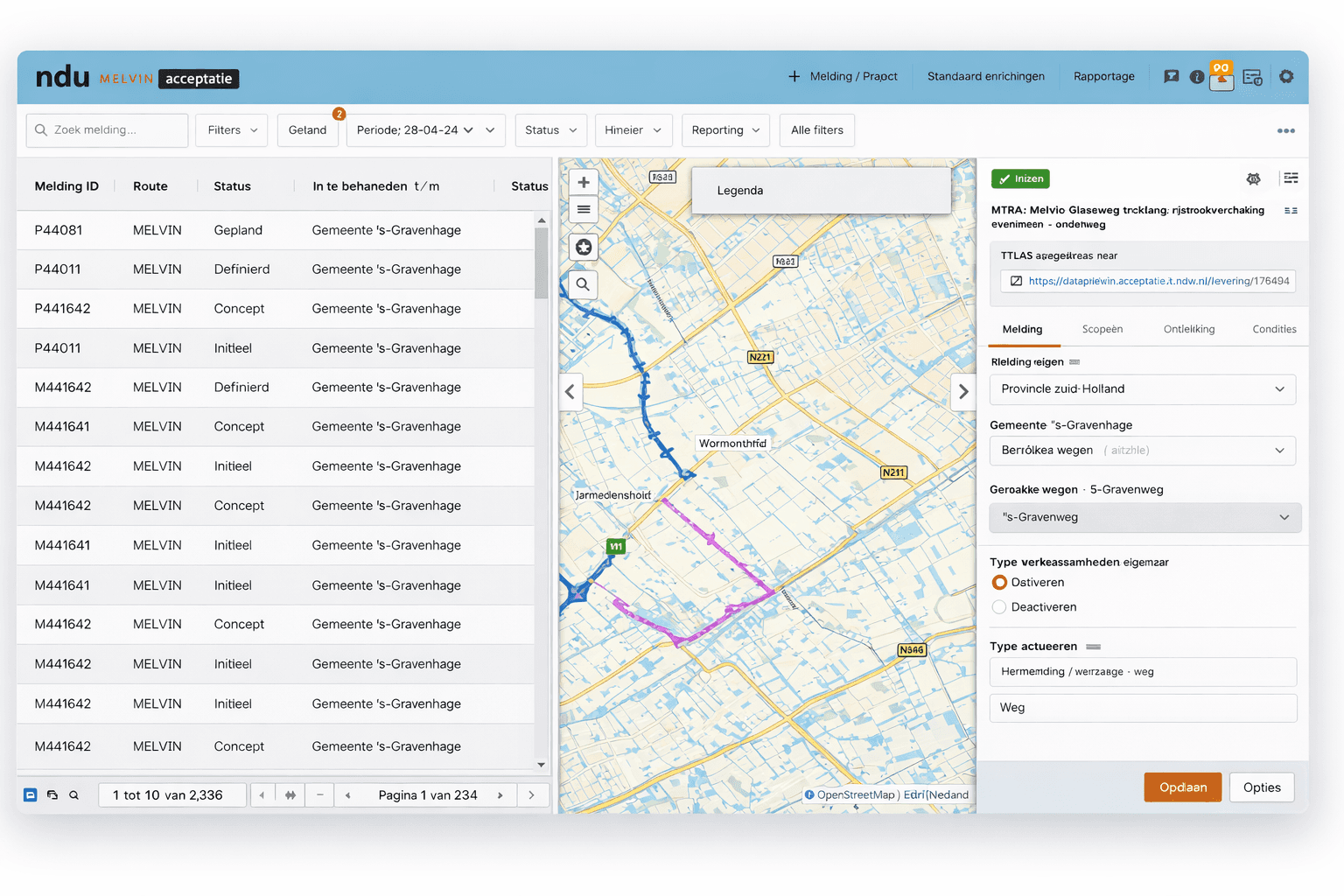
Task: Open the info icon in header
Action: tap(1196, 77)
